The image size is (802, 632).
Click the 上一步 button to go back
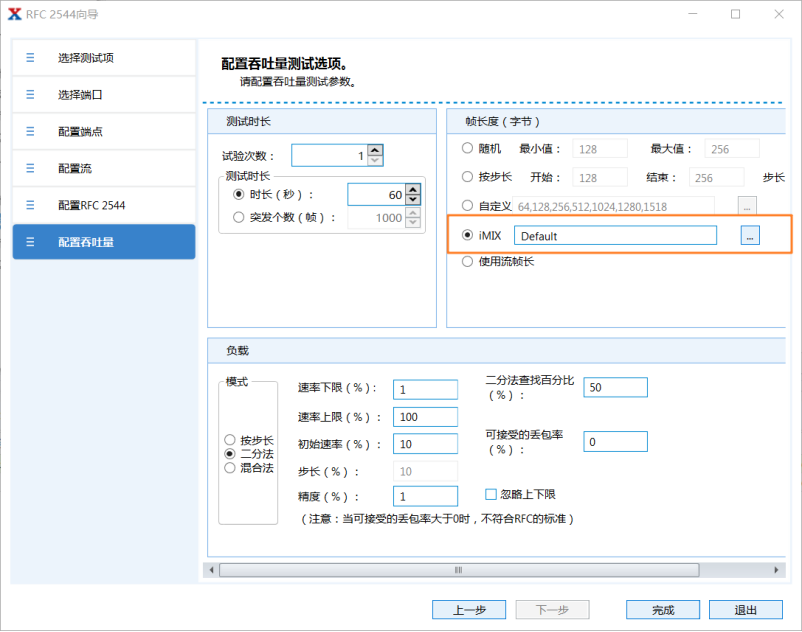[x=469, y=609]
